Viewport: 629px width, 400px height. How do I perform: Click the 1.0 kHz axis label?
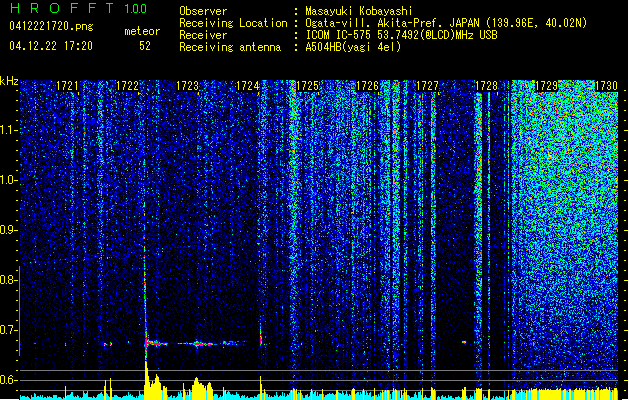pos(8,180)
